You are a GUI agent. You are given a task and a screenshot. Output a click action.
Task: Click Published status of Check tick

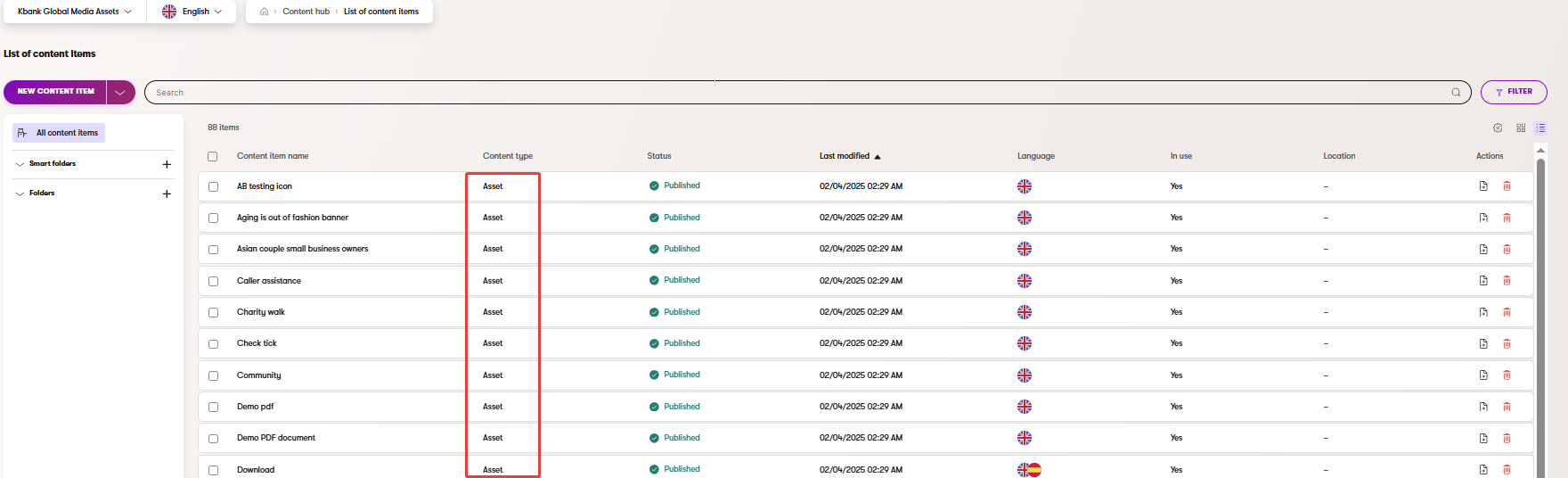coord(674,343)
